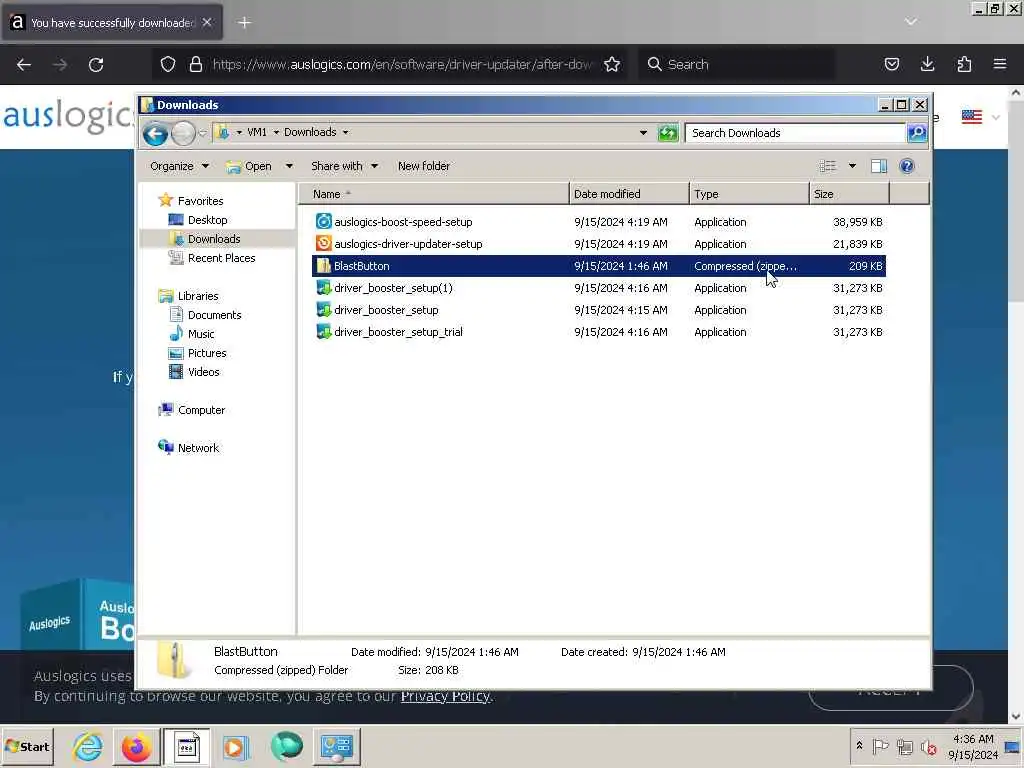
Task: Open Pictures library
Action: (x=207, y=353)
